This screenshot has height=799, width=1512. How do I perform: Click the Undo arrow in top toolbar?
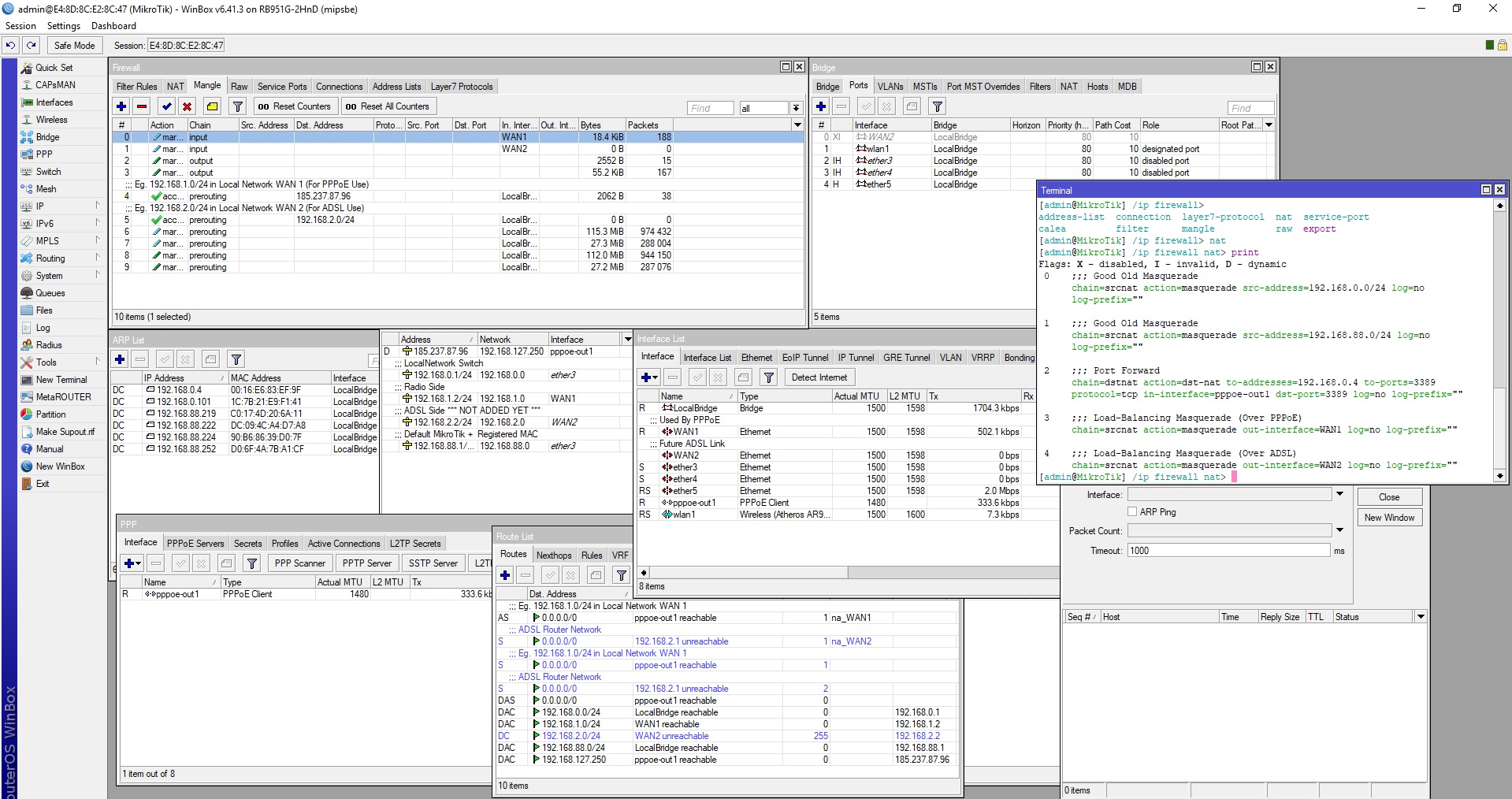[x=11, y=45]
